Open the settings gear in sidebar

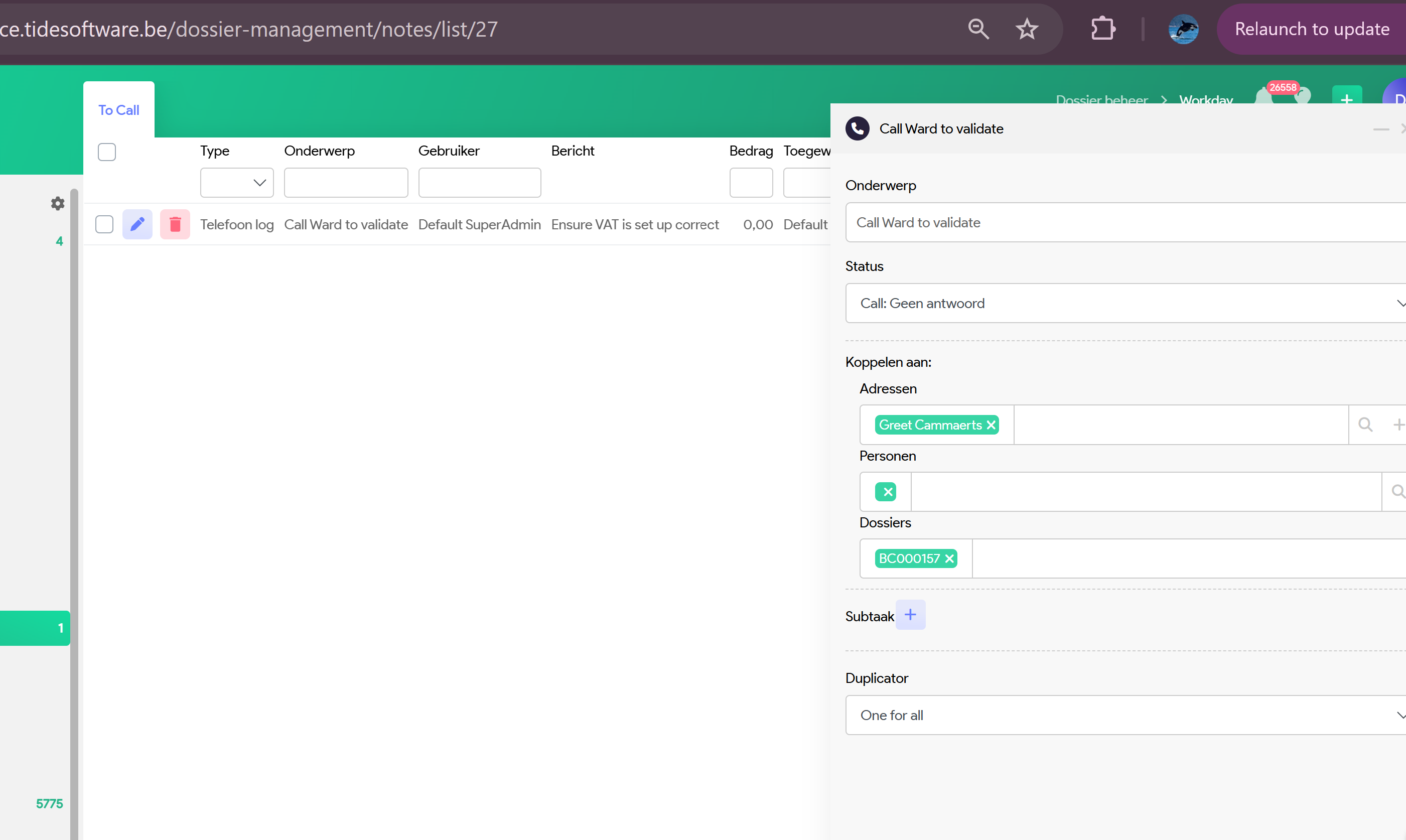coord(58,203)
